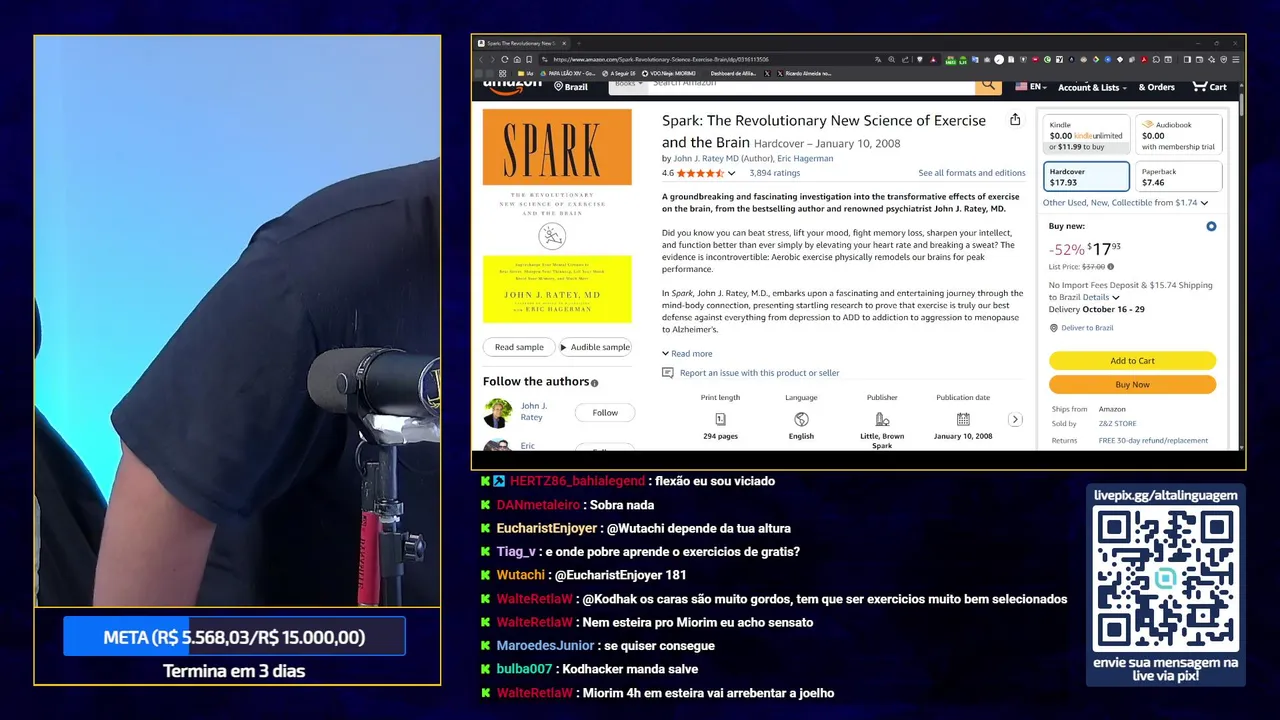1280x720 pixels.
Task: Click the Spark book cover image
Action: point(557,216)
